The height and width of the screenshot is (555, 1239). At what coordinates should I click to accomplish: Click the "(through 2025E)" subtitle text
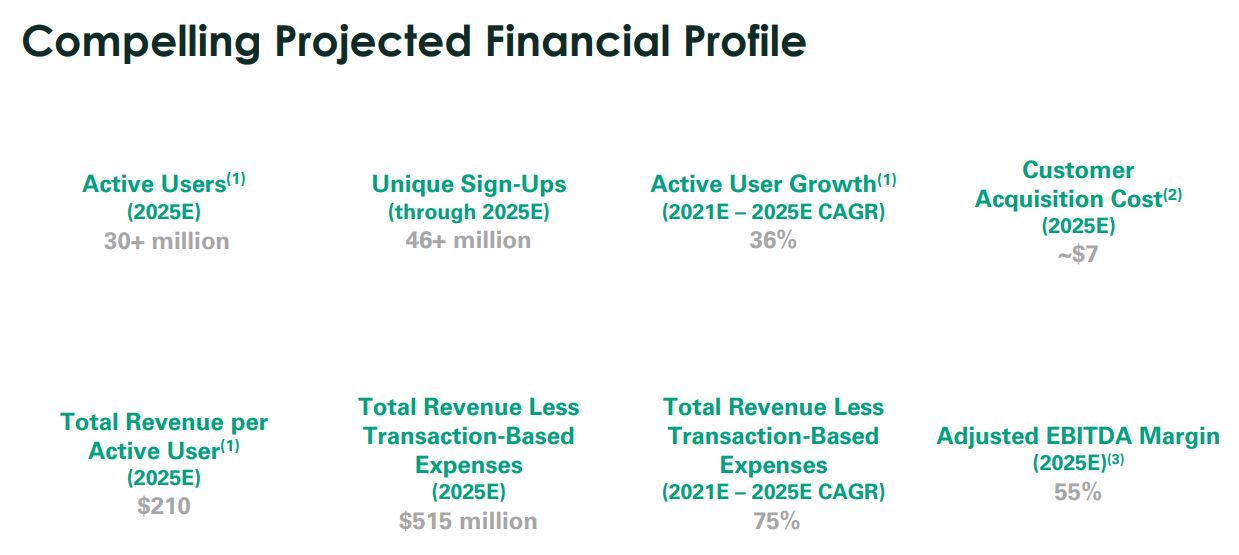(468, 212)
